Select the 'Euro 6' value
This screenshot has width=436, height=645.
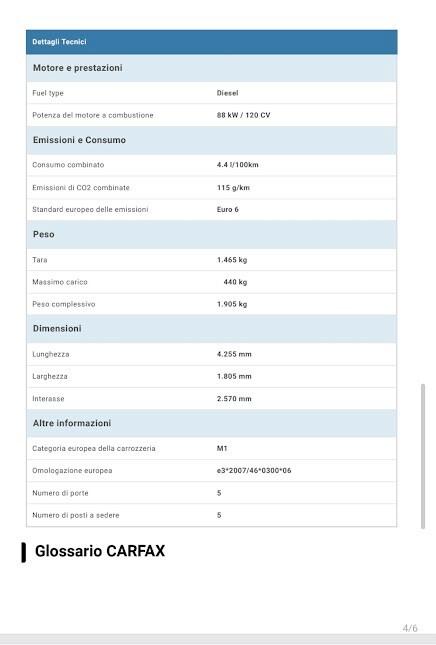227,209
